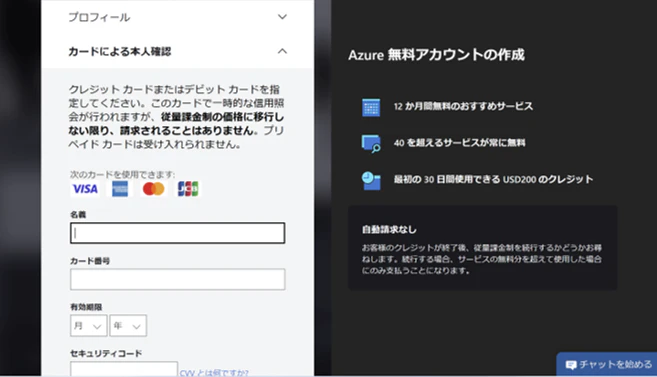Screen dimensions: 657x377
Task: Click the calendar icon for 12 か月間無料
Action: [x=371, y=107]
